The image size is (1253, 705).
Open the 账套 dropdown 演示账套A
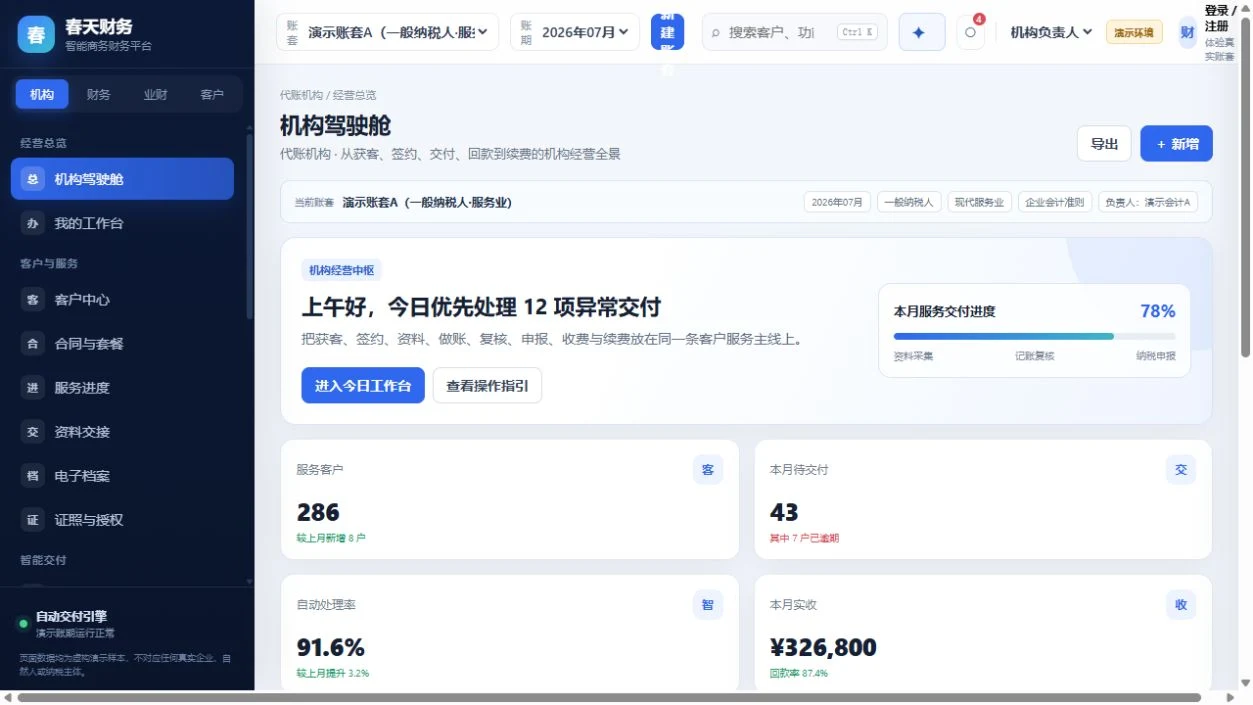tap(387, 32)
